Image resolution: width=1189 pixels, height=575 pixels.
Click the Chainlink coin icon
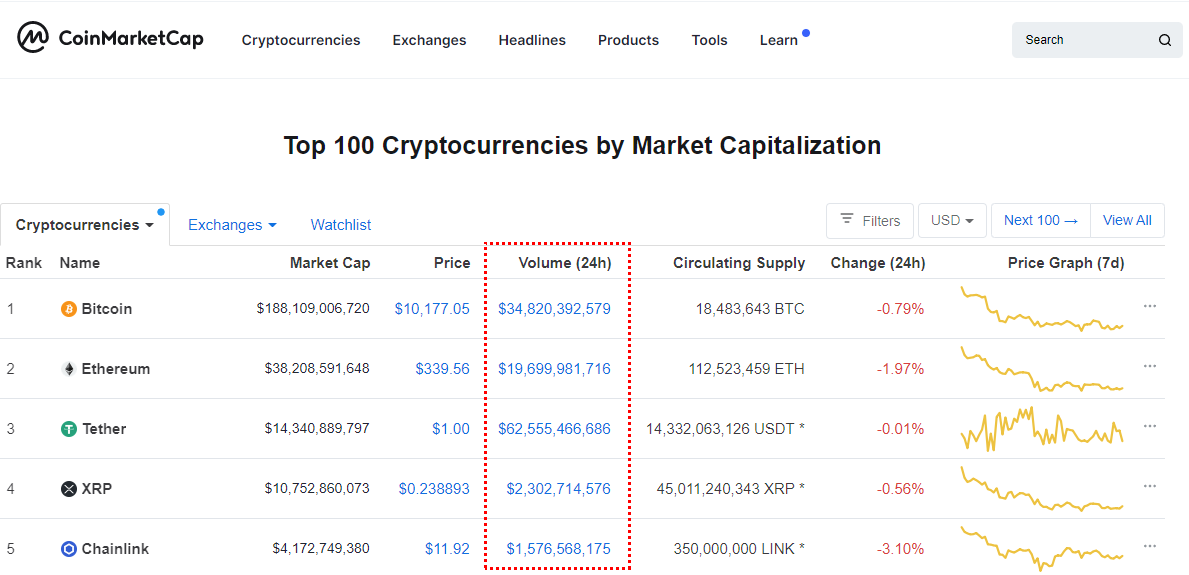(69, 549)
